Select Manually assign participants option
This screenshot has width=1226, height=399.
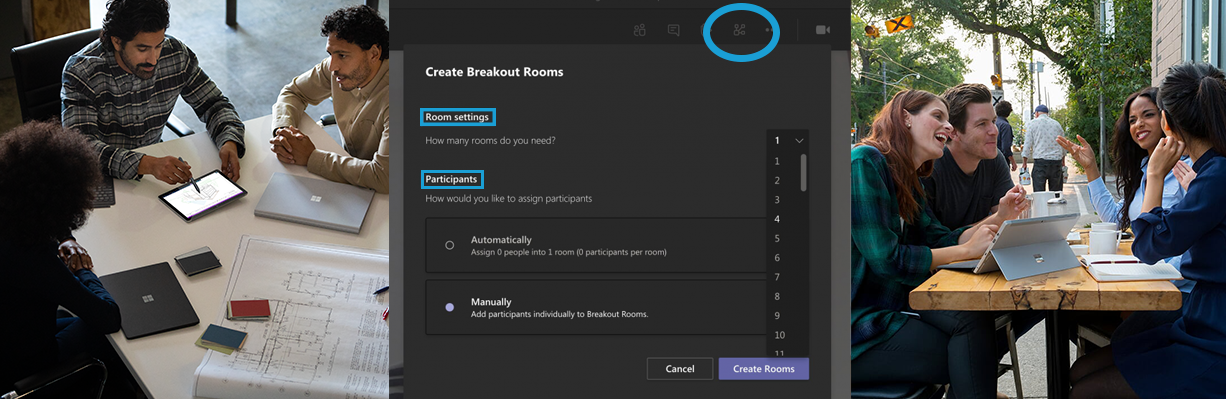pyautogui.click(x=596, y=307)
